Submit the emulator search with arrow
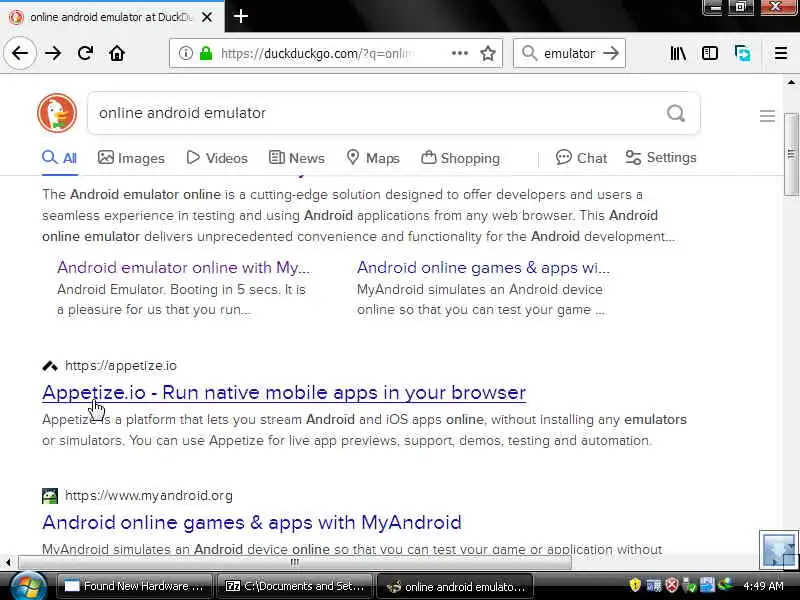The width and height of the screenshot is (800, 600). pos(611,53)
